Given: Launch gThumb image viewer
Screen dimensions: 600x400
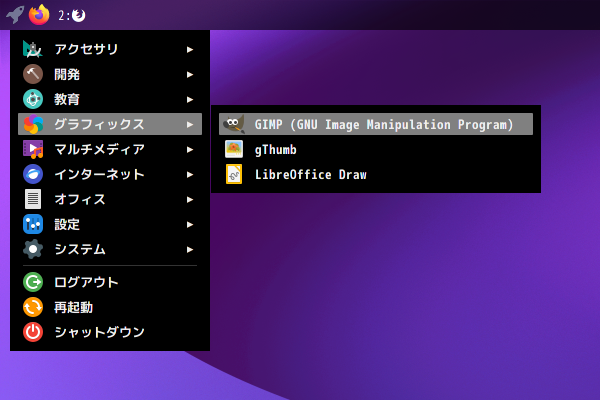Looking at the screenshot, I should click(376, 149).
